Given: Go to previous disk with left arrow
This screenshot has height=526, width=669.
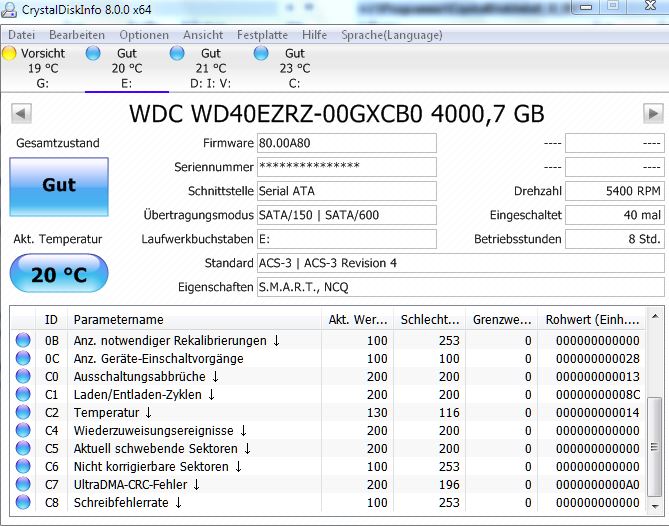Looking at the screenshot, I should 21,114.
